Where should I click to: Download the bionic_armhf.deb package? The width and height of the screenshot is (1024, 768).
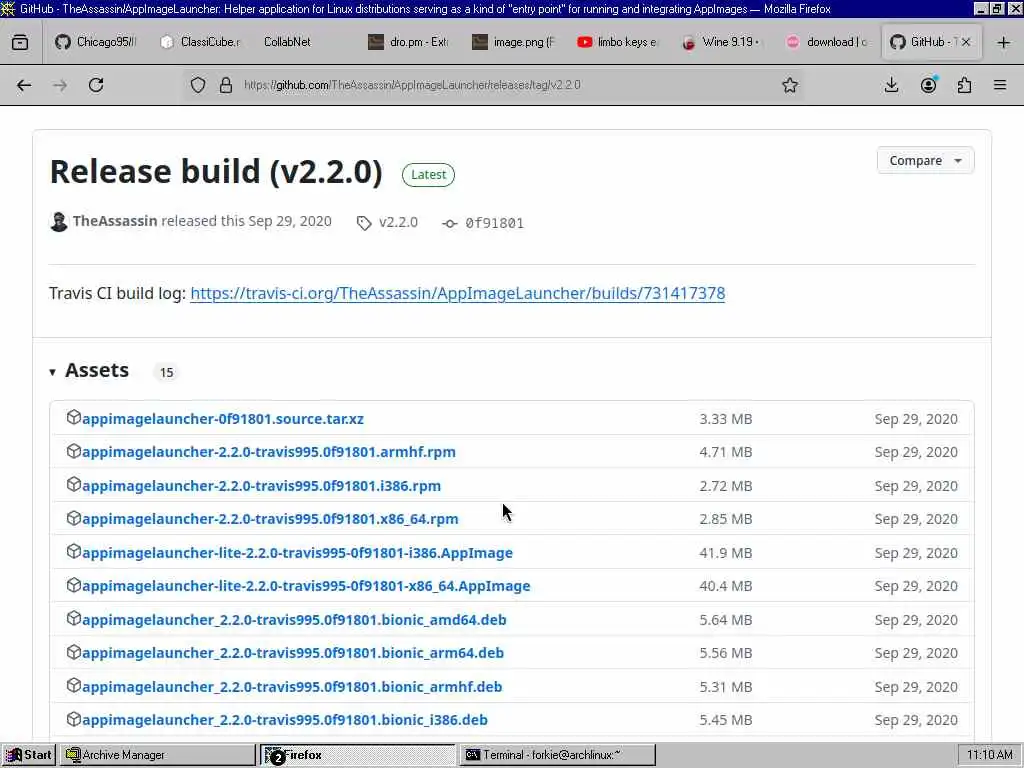(x=292, y=686)
